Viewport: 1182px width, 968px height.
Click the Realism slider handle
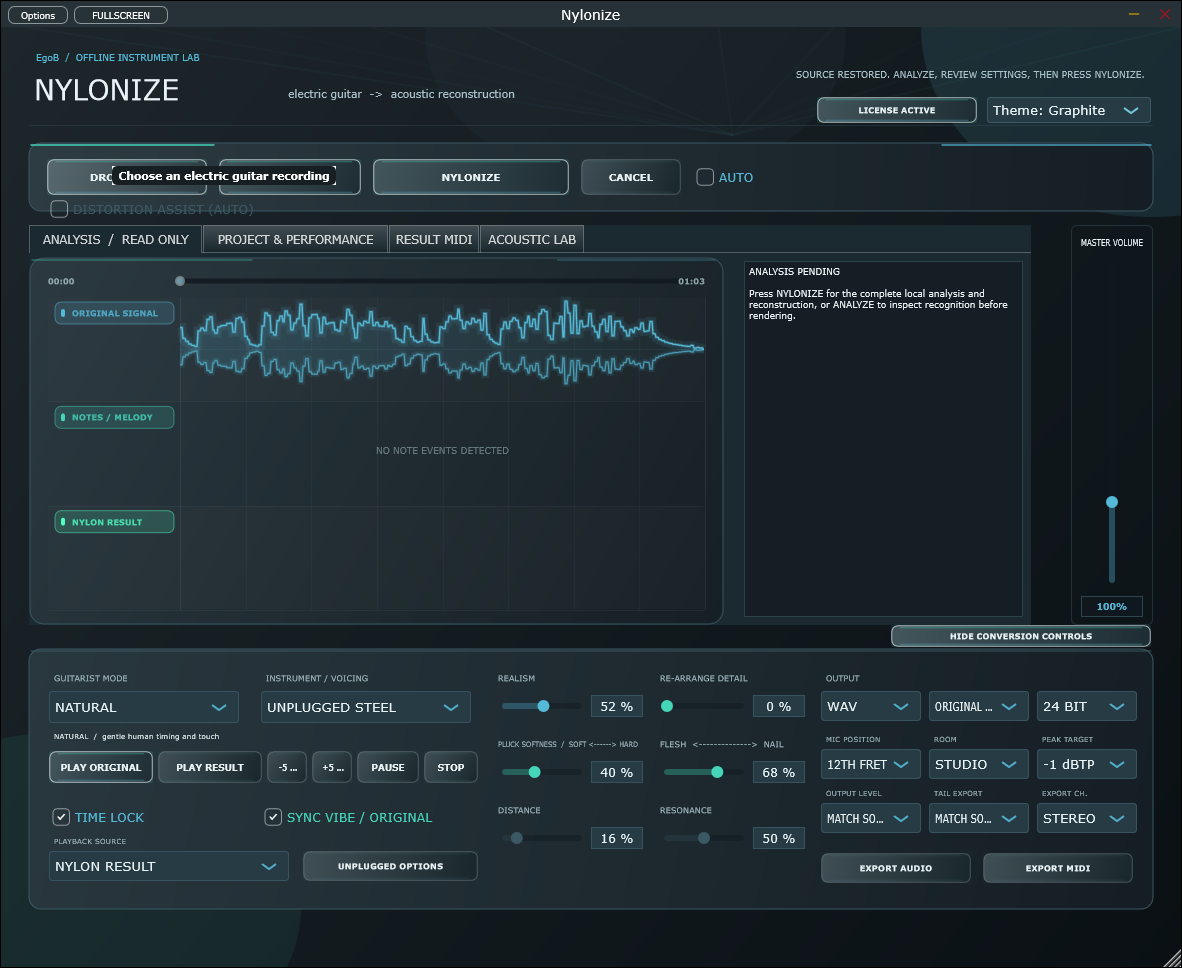543,706
